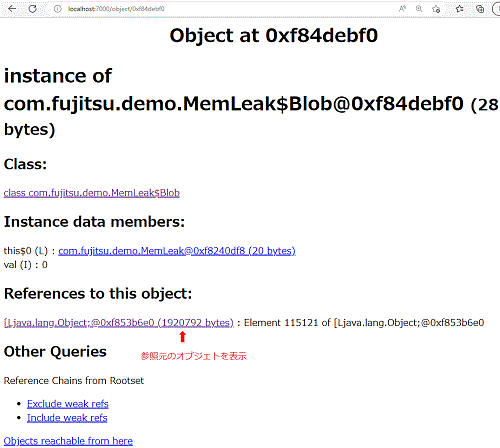Select Exclude weak refs link
The width and height of the screenshot is (500, 448).
[x=68, y=404]
